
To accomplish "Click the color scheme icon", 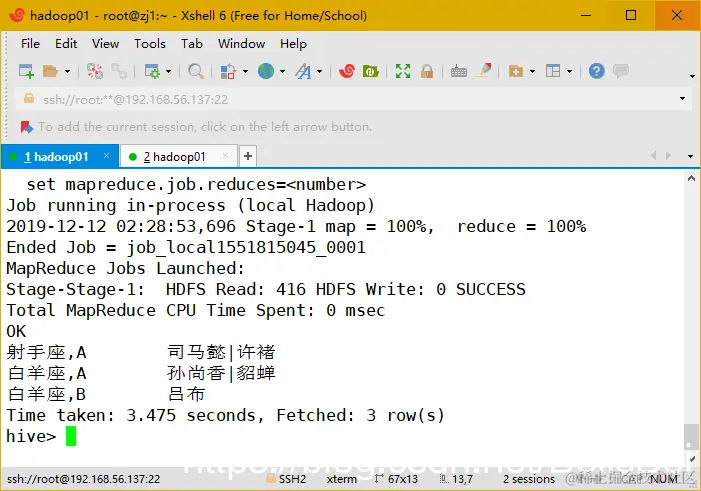I will [x=228, y=71].
